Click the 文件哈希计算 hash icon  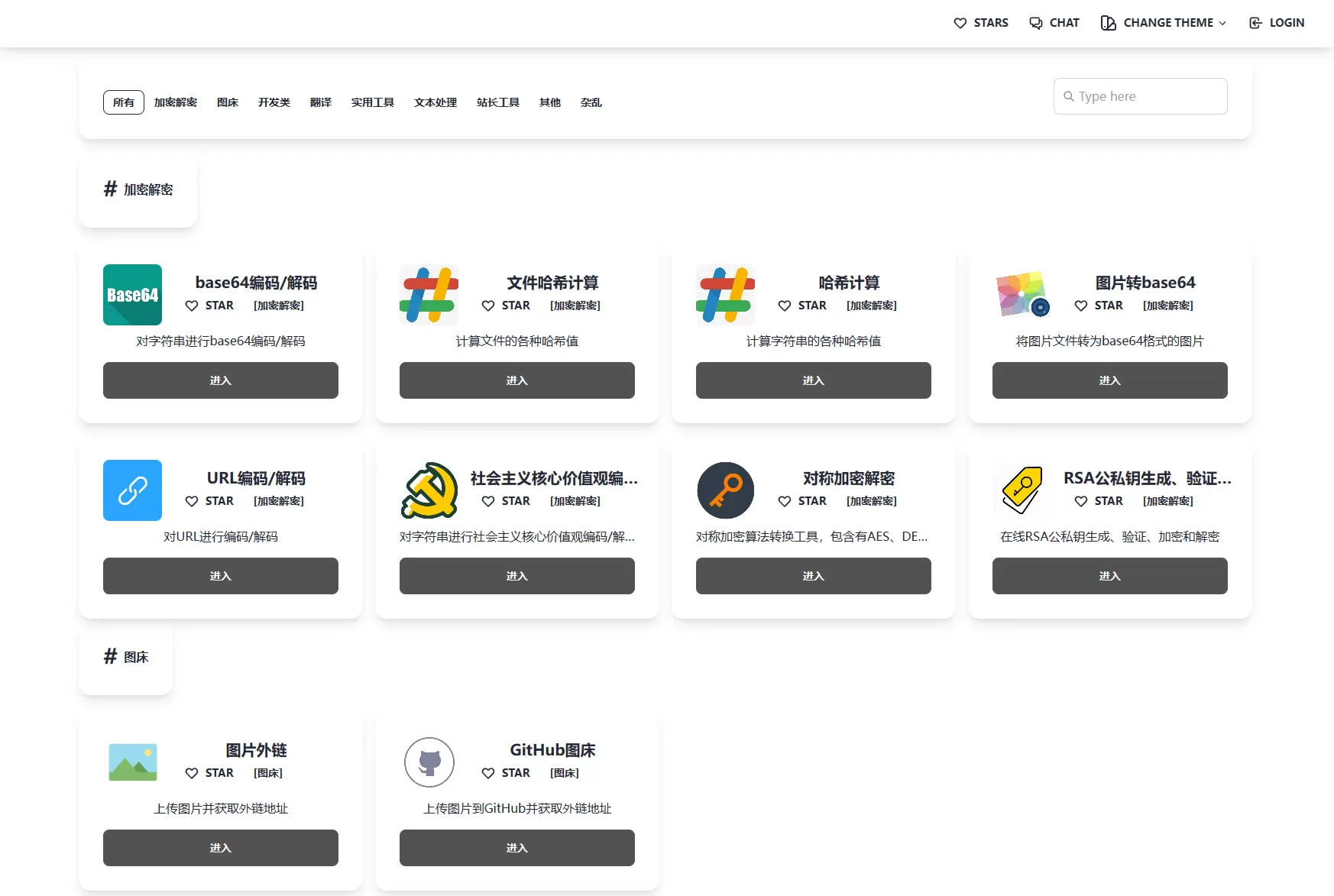click(428, 295)
